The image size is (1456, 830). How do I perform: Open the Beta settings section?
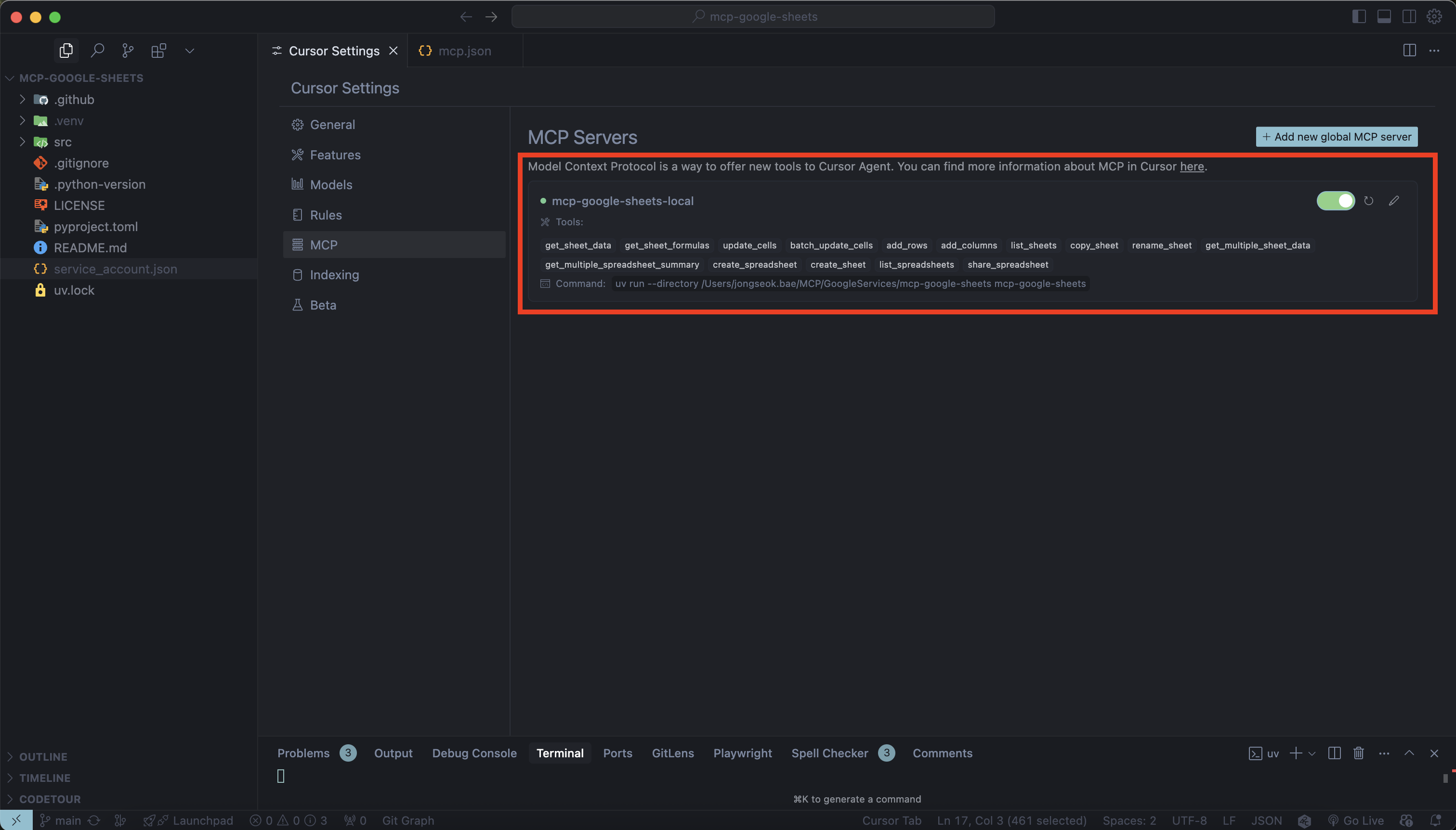[394, 305]
